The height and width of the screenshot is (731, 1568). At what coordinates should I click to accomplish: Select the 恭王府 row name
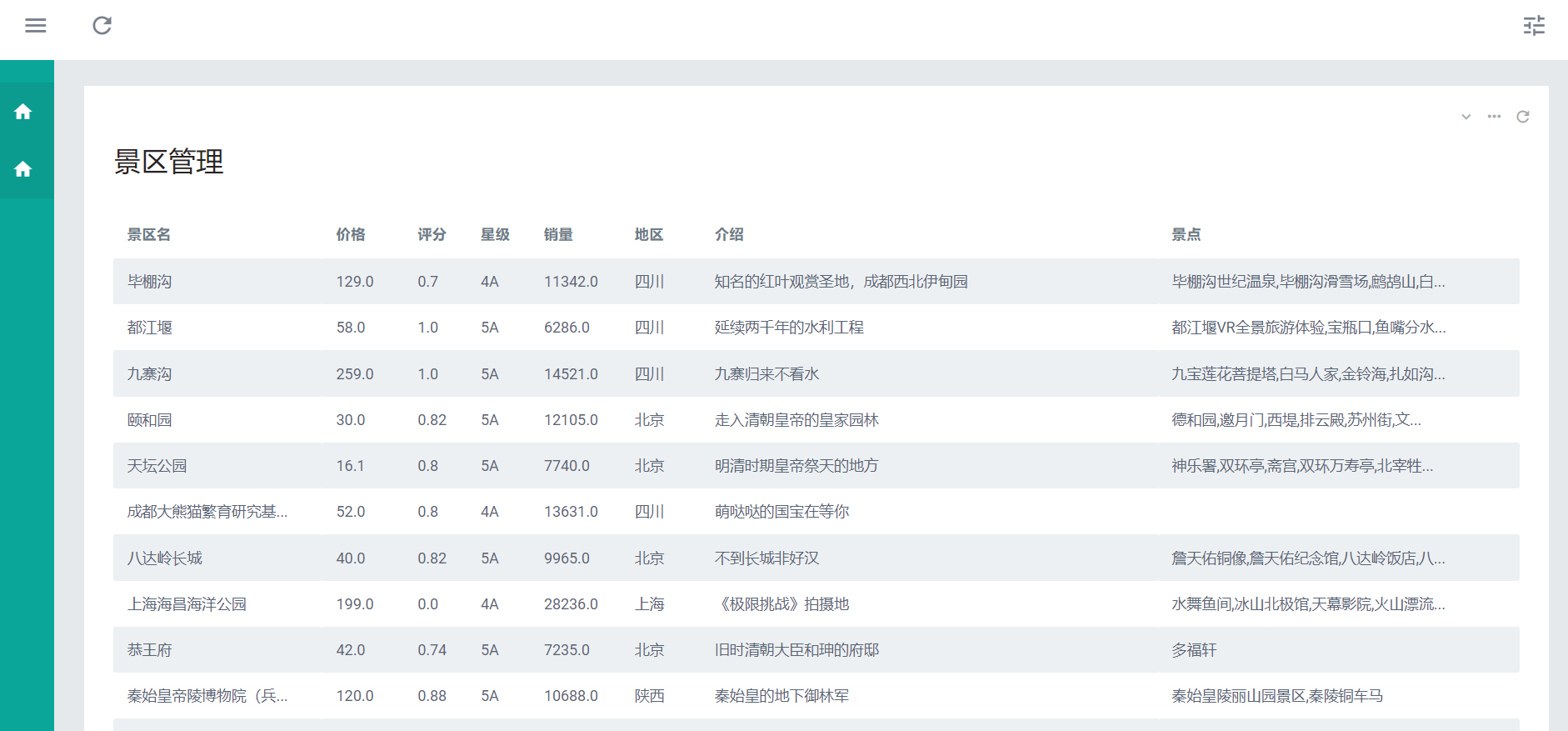click(149, 650)
